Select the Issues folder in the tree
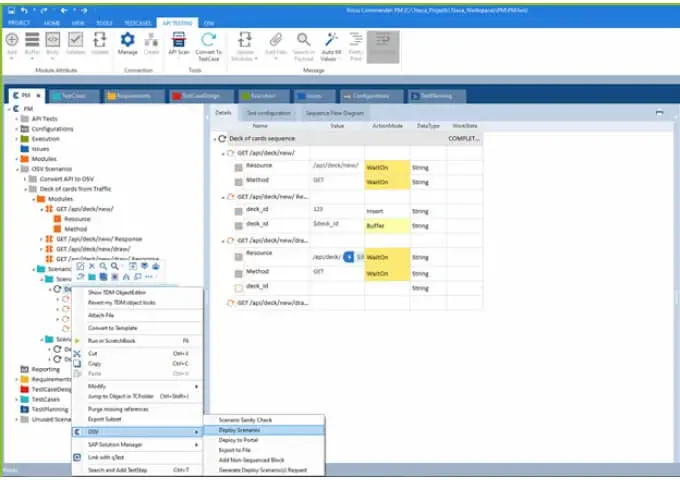 click(x=39, y=149)
